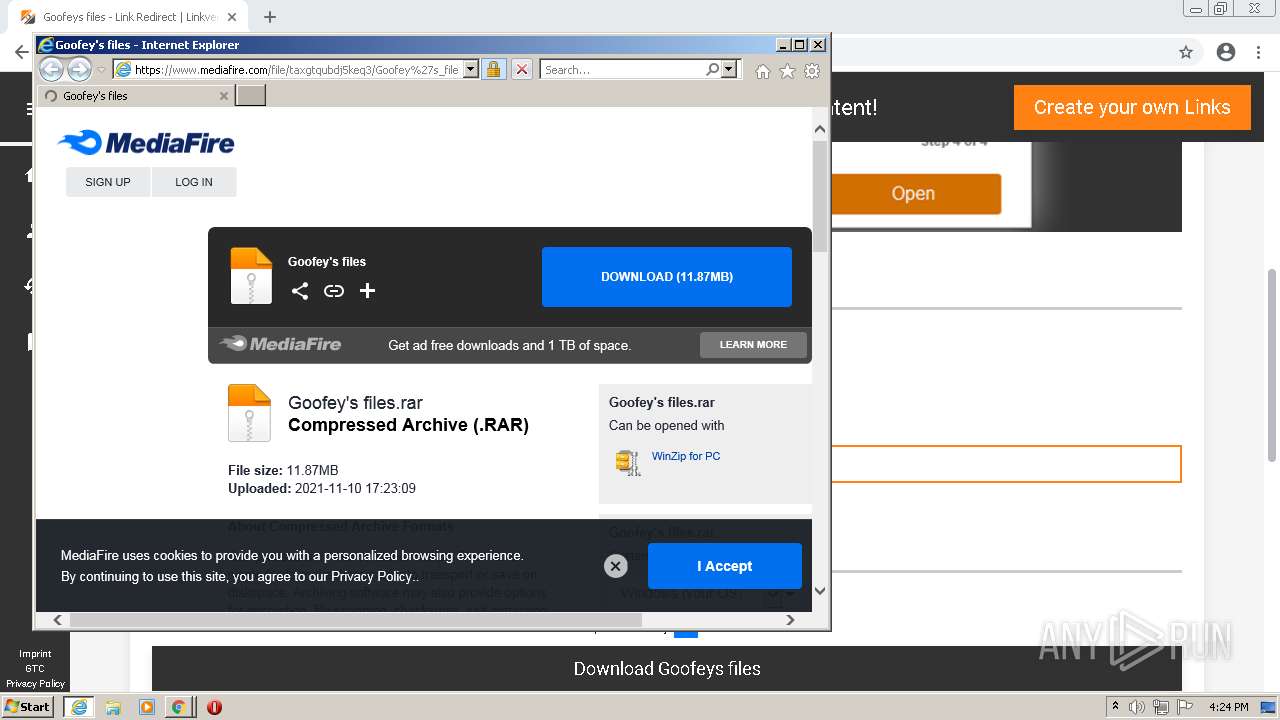Open the Windows Start menu
The width and height of the screenshot is (1280, 720).
coord(28,706)
